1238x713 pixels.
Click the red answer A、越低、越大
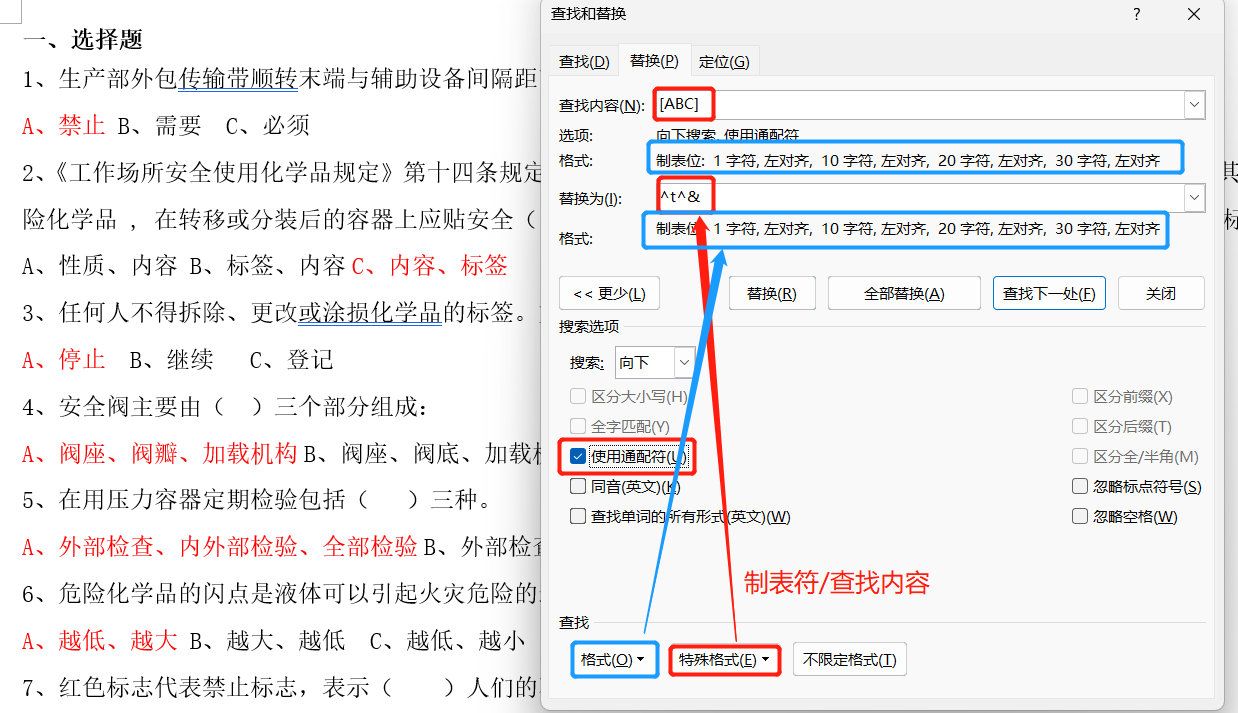(100, 640)
